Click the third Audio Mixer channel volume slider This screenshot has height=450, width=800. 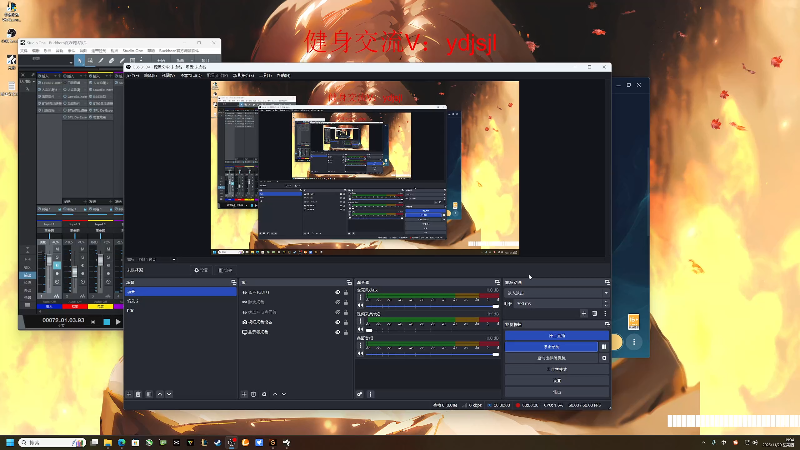433,354
